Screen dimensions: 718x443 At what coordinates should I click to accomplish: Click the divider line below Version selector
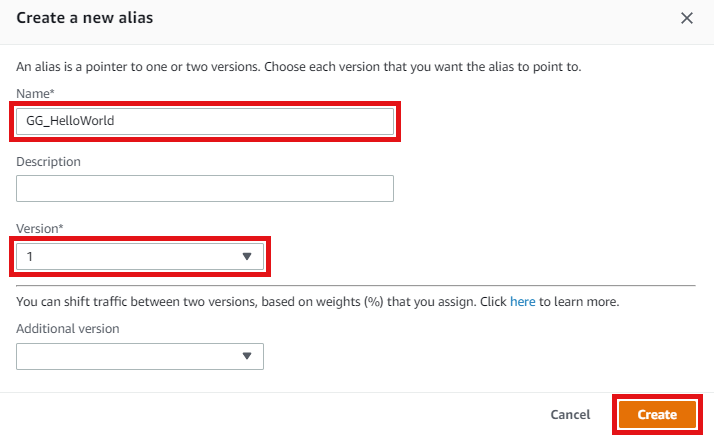tap(356, 285)
